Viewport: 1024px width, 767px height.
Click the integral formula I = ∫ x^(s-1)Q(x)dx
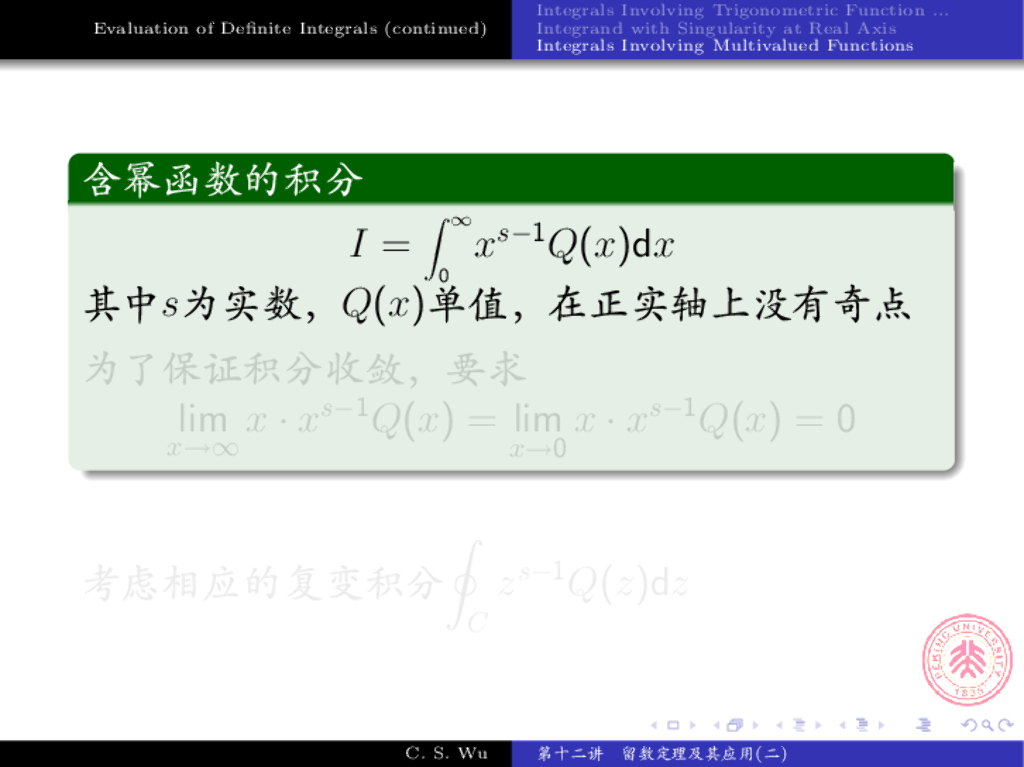point(513,247)
